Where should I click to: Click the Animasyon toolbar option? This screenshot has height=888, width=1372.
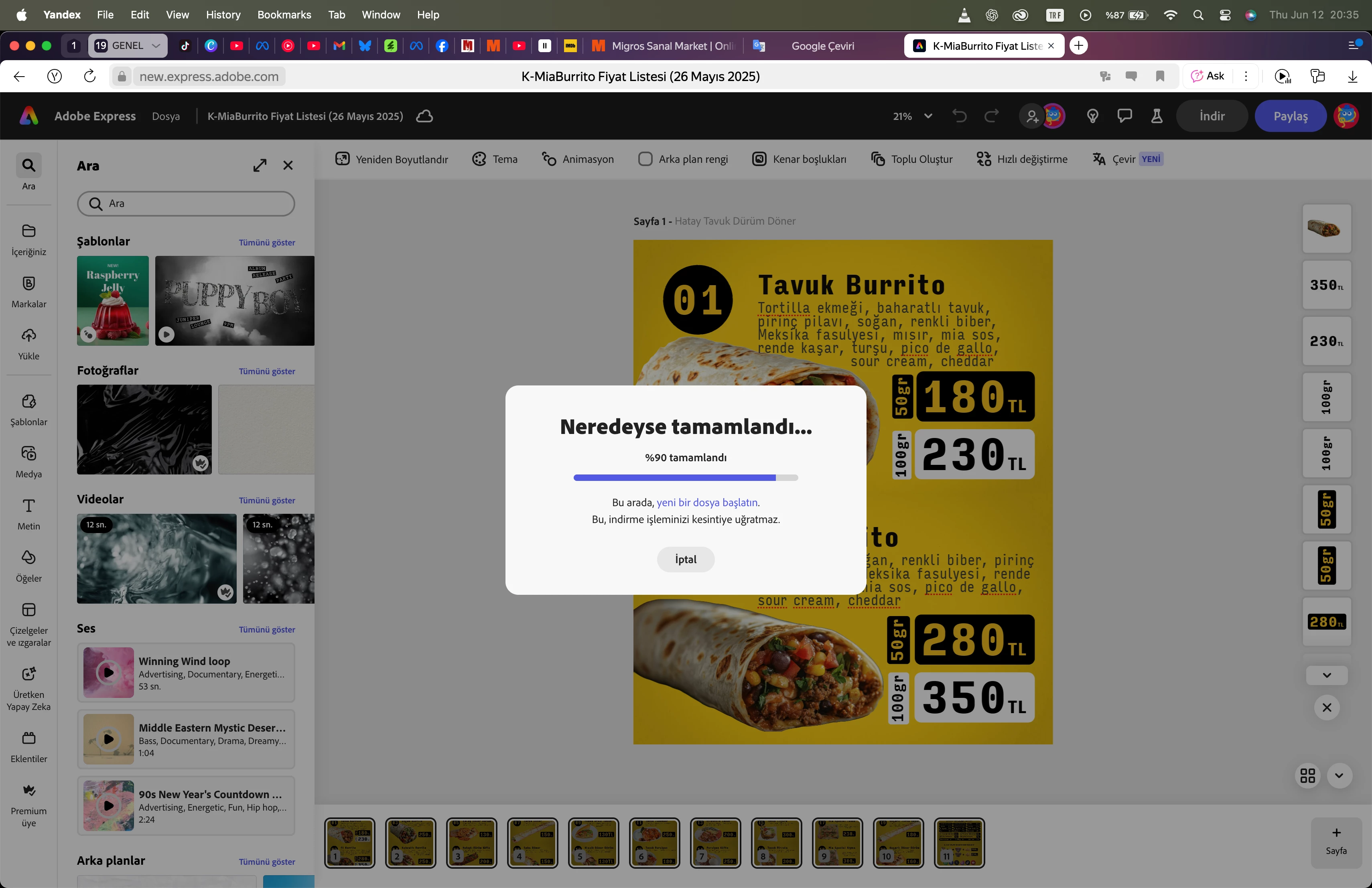point(578,159)
